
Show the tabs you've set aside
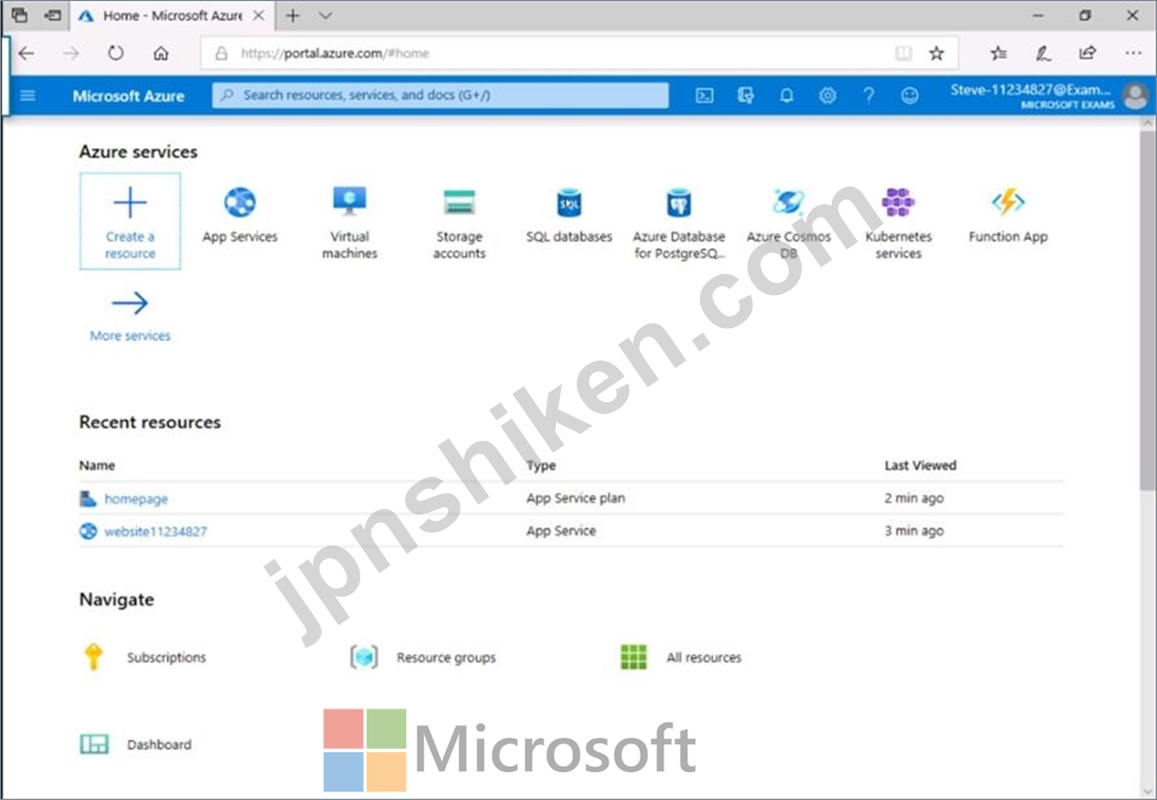tap(20, 15)
